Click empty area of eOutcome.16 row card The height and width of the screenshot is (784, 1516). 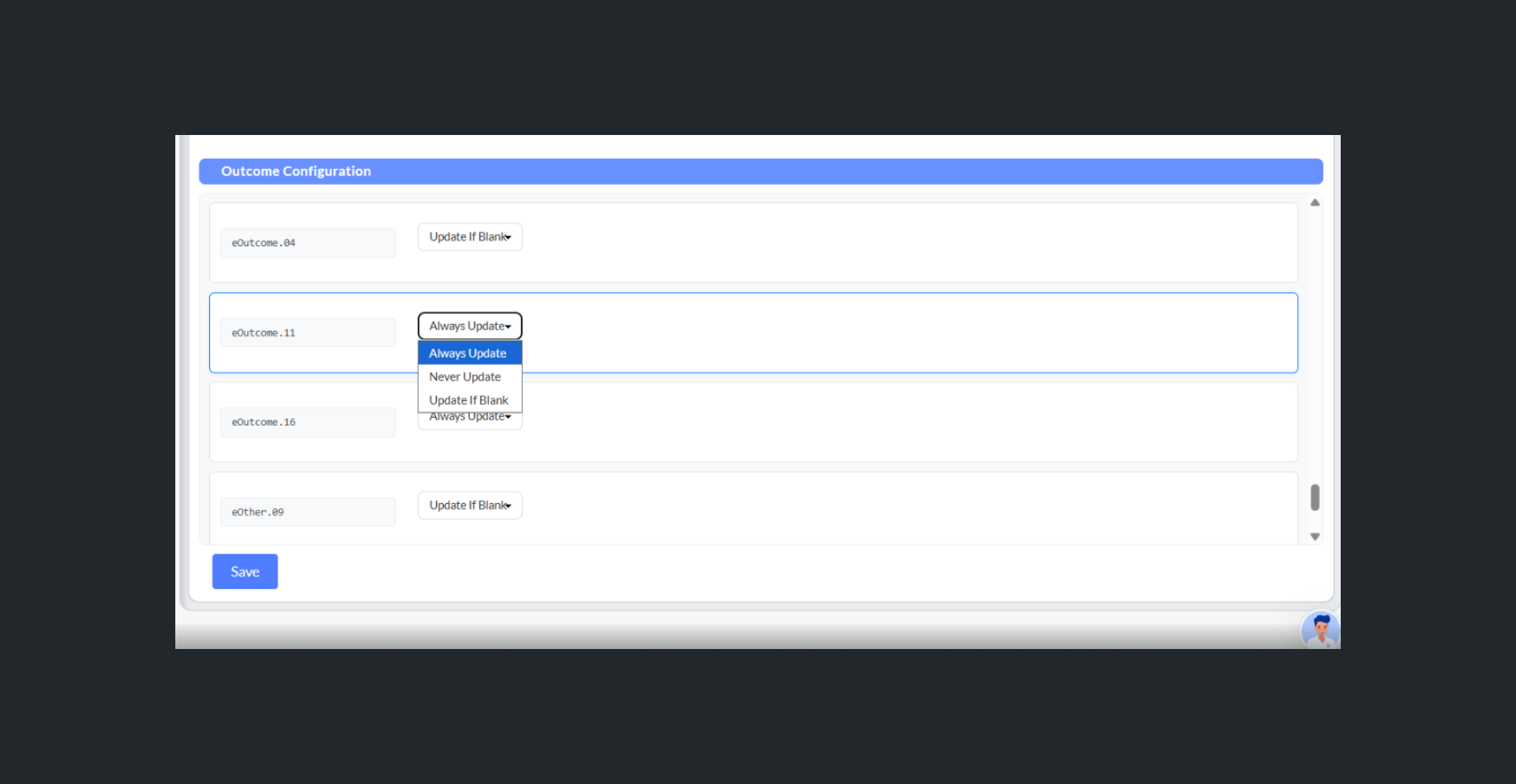869,422
